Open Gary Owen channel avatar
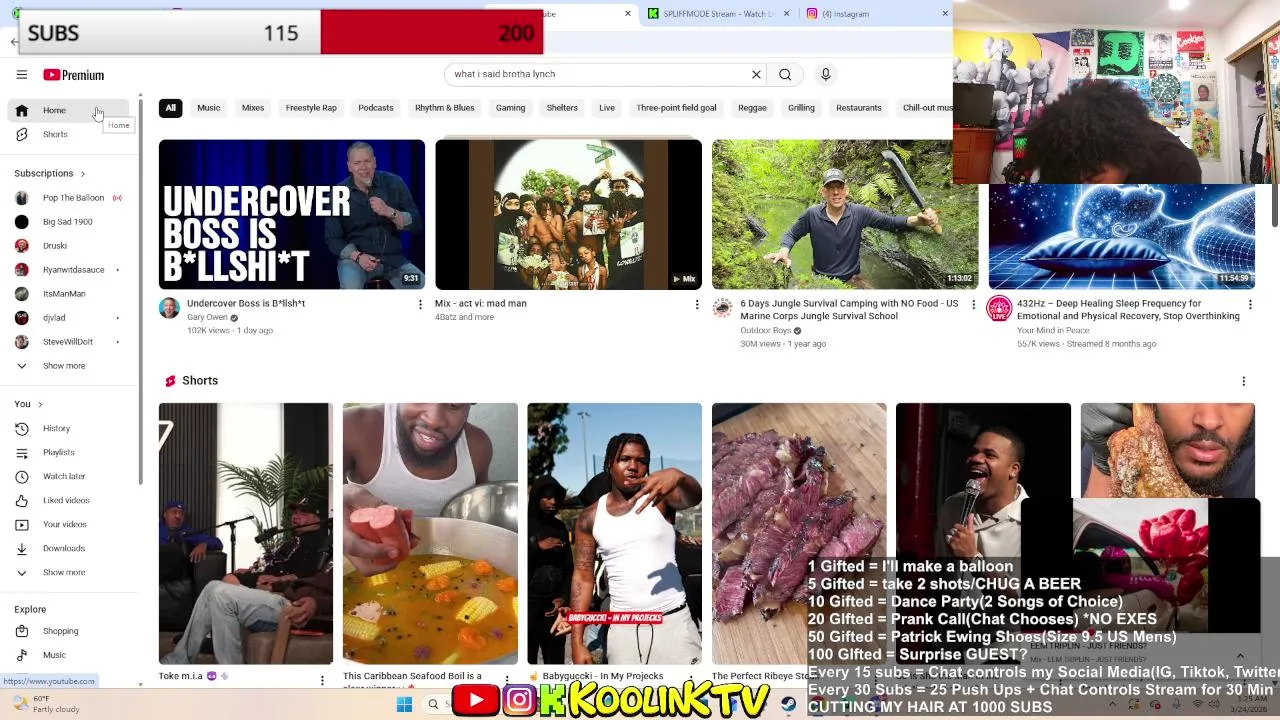1280x720 pixels. [x=169, y=308]
